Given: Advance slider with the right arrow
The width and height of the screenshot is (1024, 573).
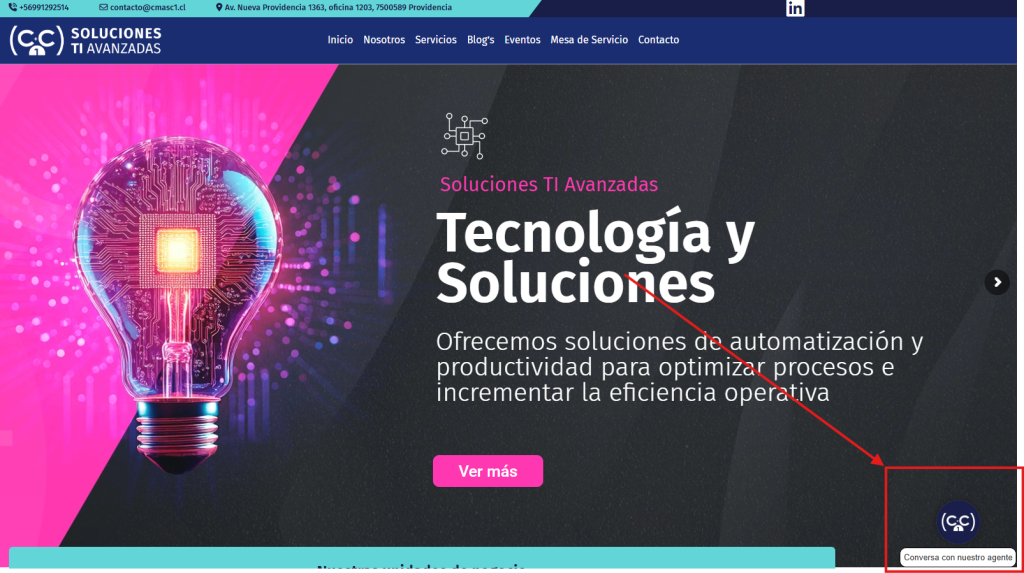Looking at the screenshot, I should 997,282.
